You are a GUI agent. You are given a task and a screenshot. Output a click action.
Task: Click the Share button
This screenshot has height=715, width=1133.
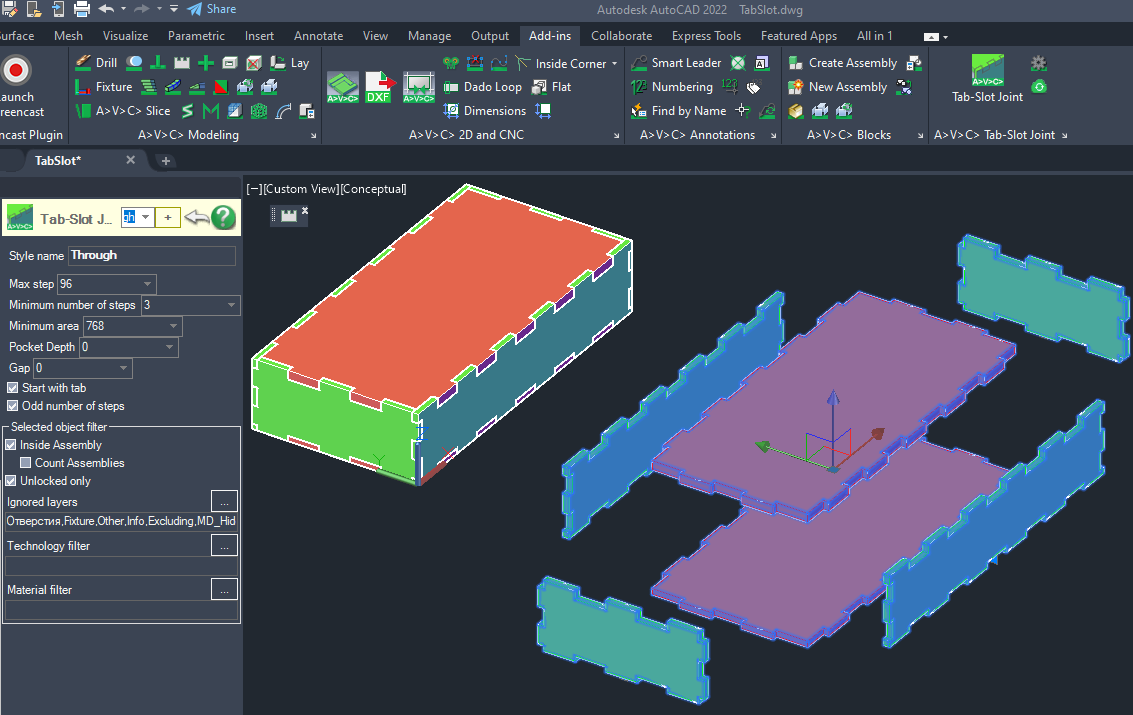pyautogui.click(x=212, y=9)
